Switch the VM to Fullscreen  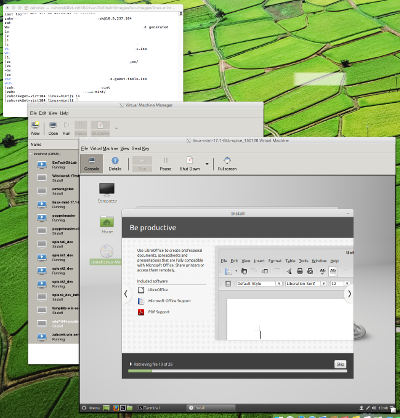click(x=227, y=163)
